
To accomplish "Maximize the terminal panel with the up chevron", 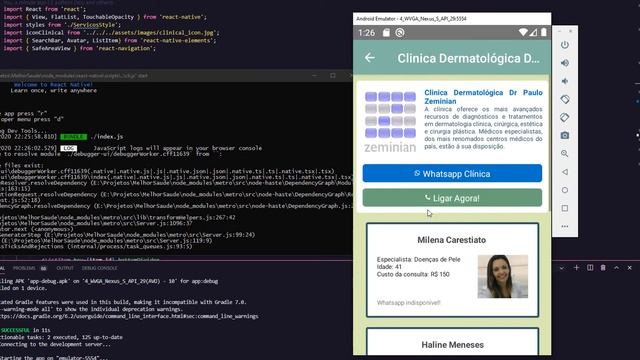I will 616,268.
